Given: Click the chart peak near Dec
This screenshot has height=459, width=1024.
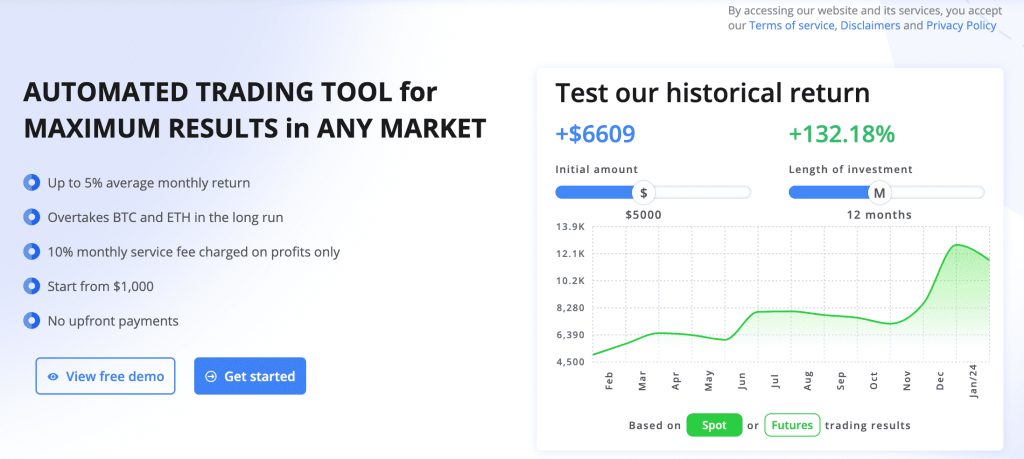Looking at the screenshot, I should [958, 244].
